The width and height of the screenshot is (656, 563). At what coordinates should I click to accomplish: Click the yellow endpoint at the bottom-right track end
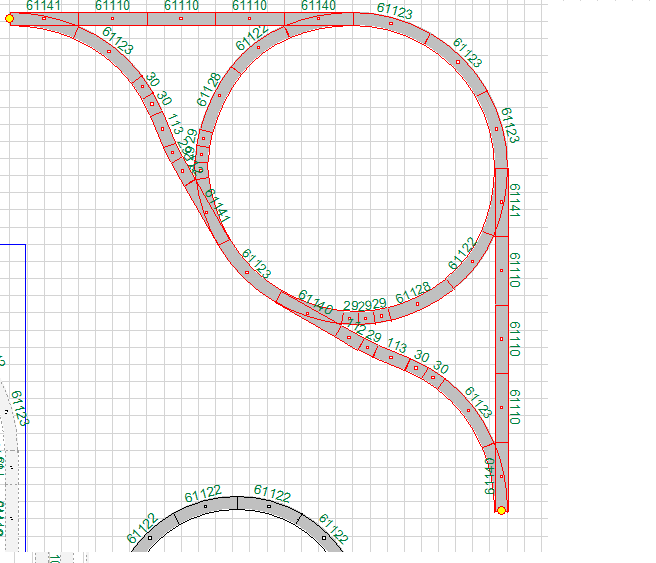click(x=501, y=510)
